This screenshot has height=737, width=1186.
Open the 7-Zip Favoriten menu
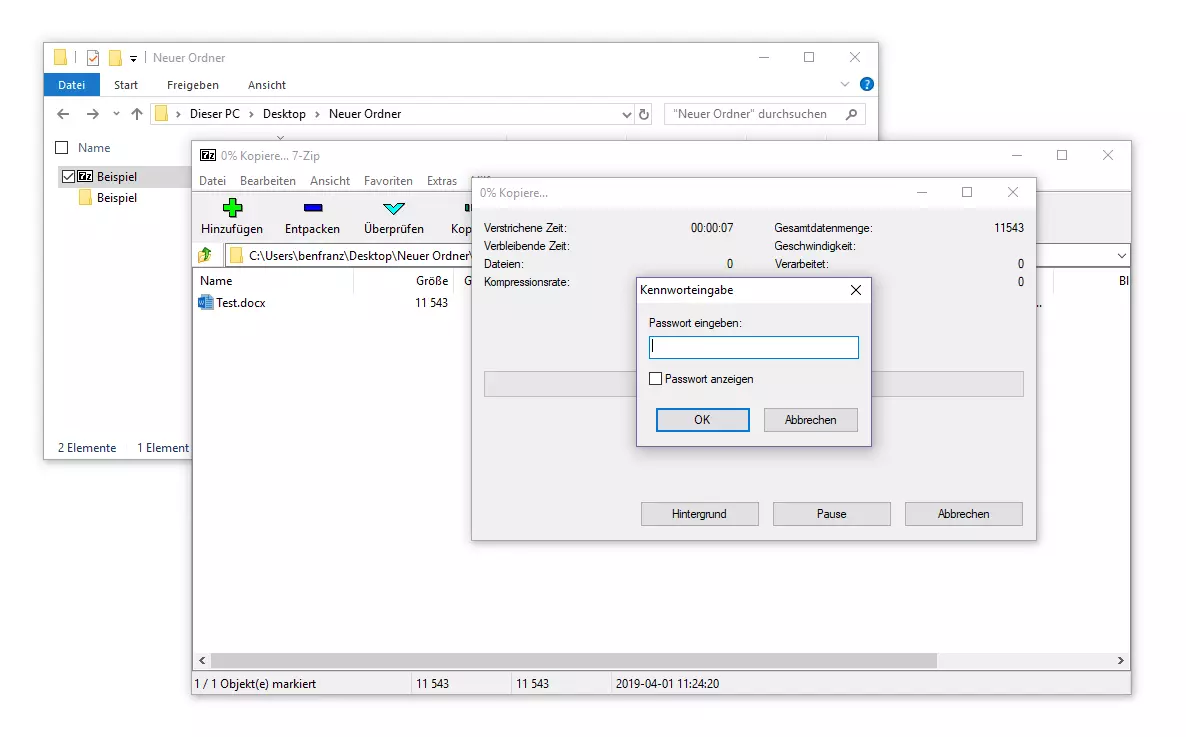(x=388, y=181)
